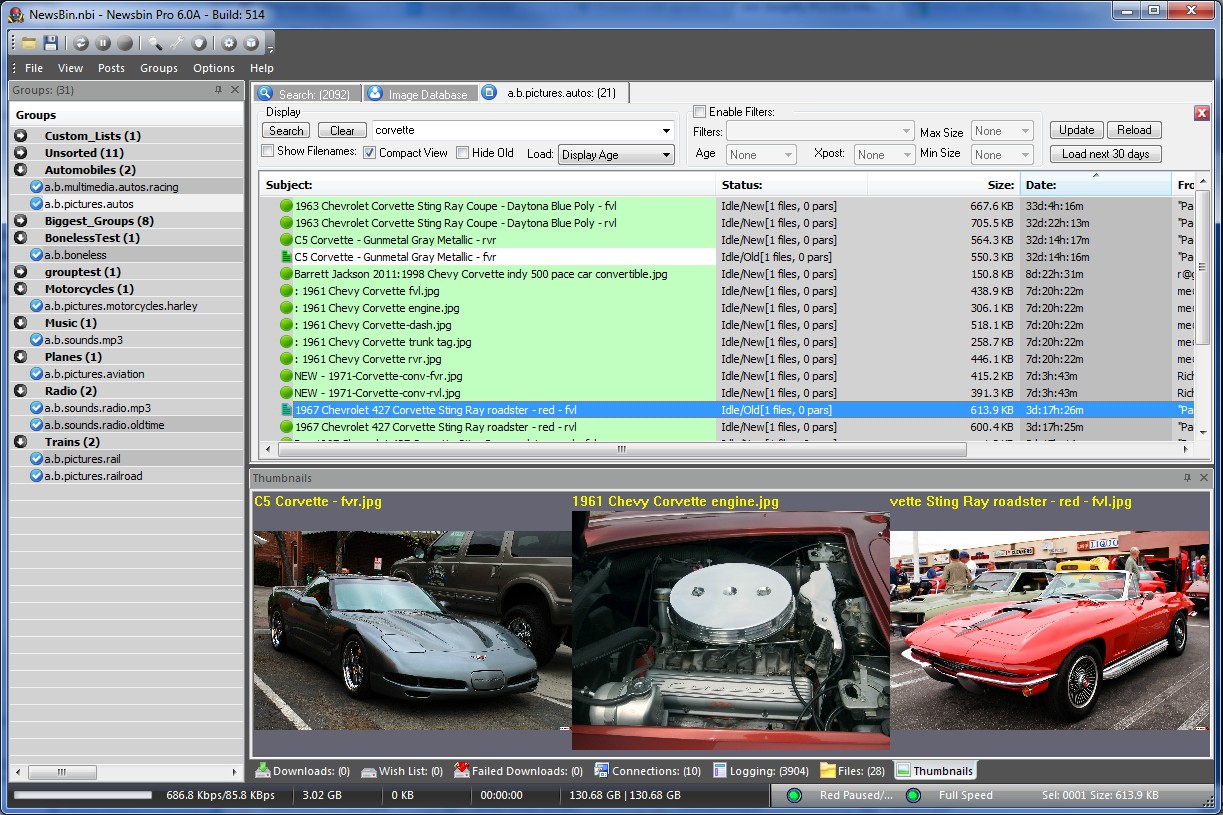Click green status icon for NEW - 1971-Corvette-conv-fvr.jpg
The image size is (1223, 815).
pyautogui.click(x=286, y=376)
